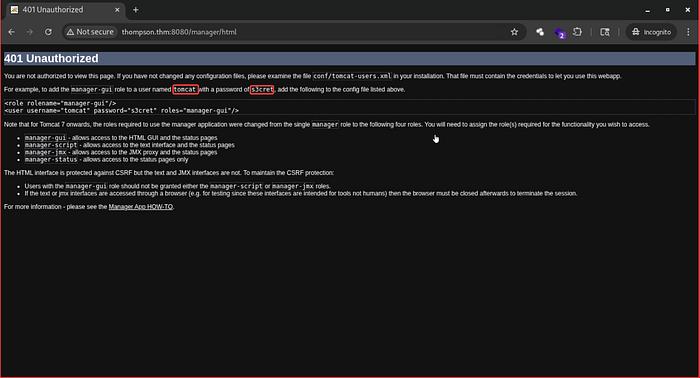Screen dimensions: 700x378
Task: Open the Extensions puzzle menu
Action: (577, 32)
